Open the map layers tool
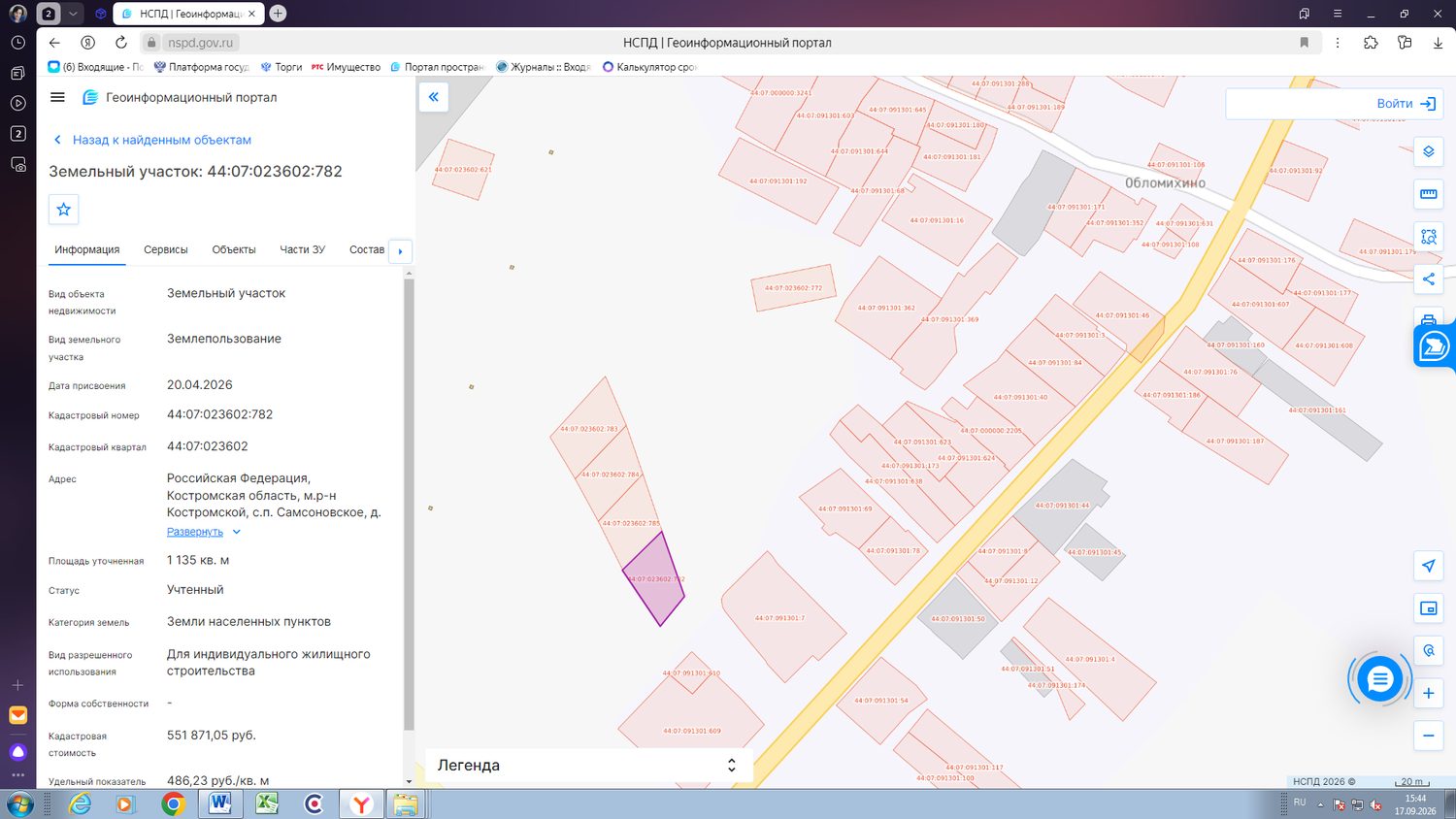 [x=1429, y=151]
